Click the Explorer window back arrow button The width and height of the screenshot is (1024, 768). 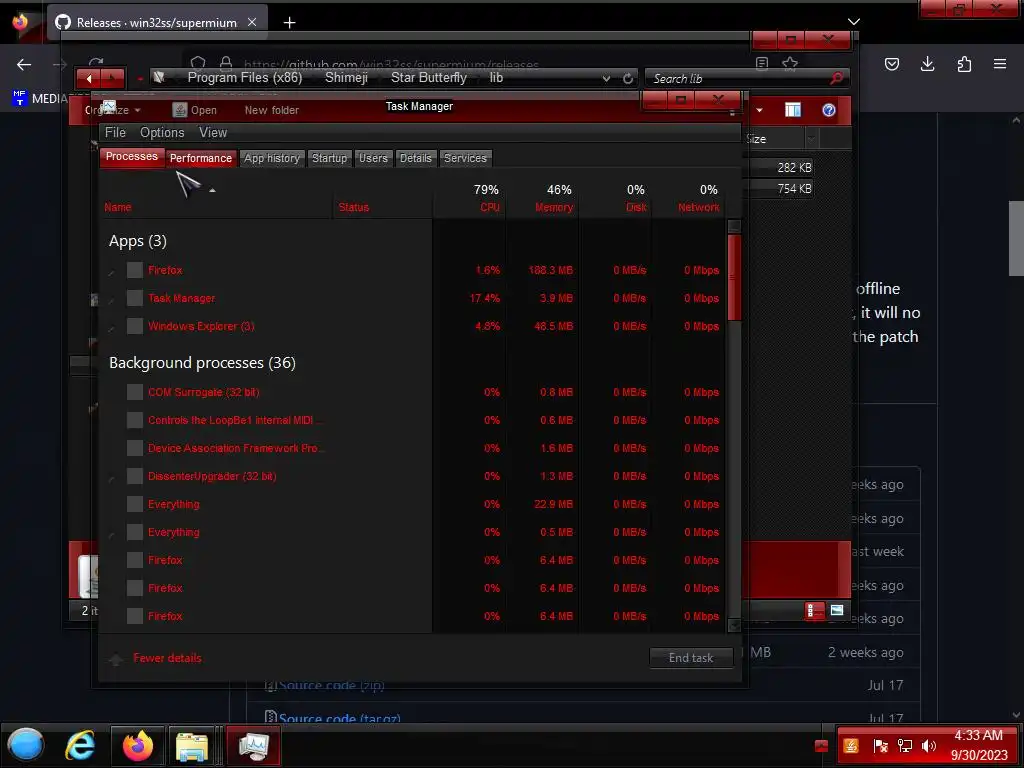pos(89,79)
